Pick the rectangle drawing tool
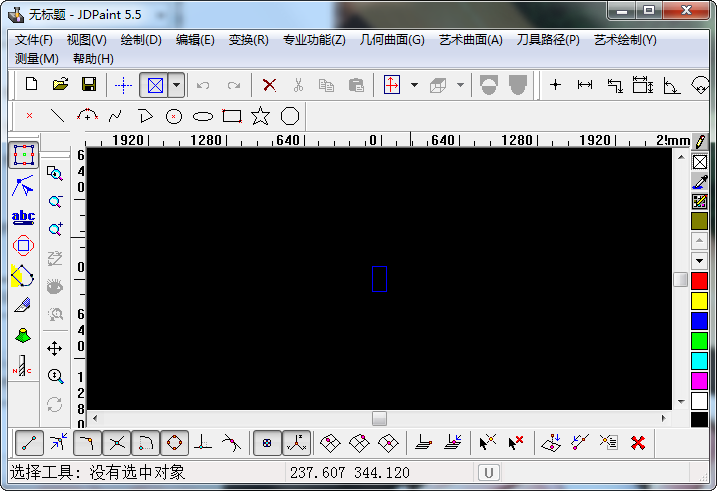 232,116
